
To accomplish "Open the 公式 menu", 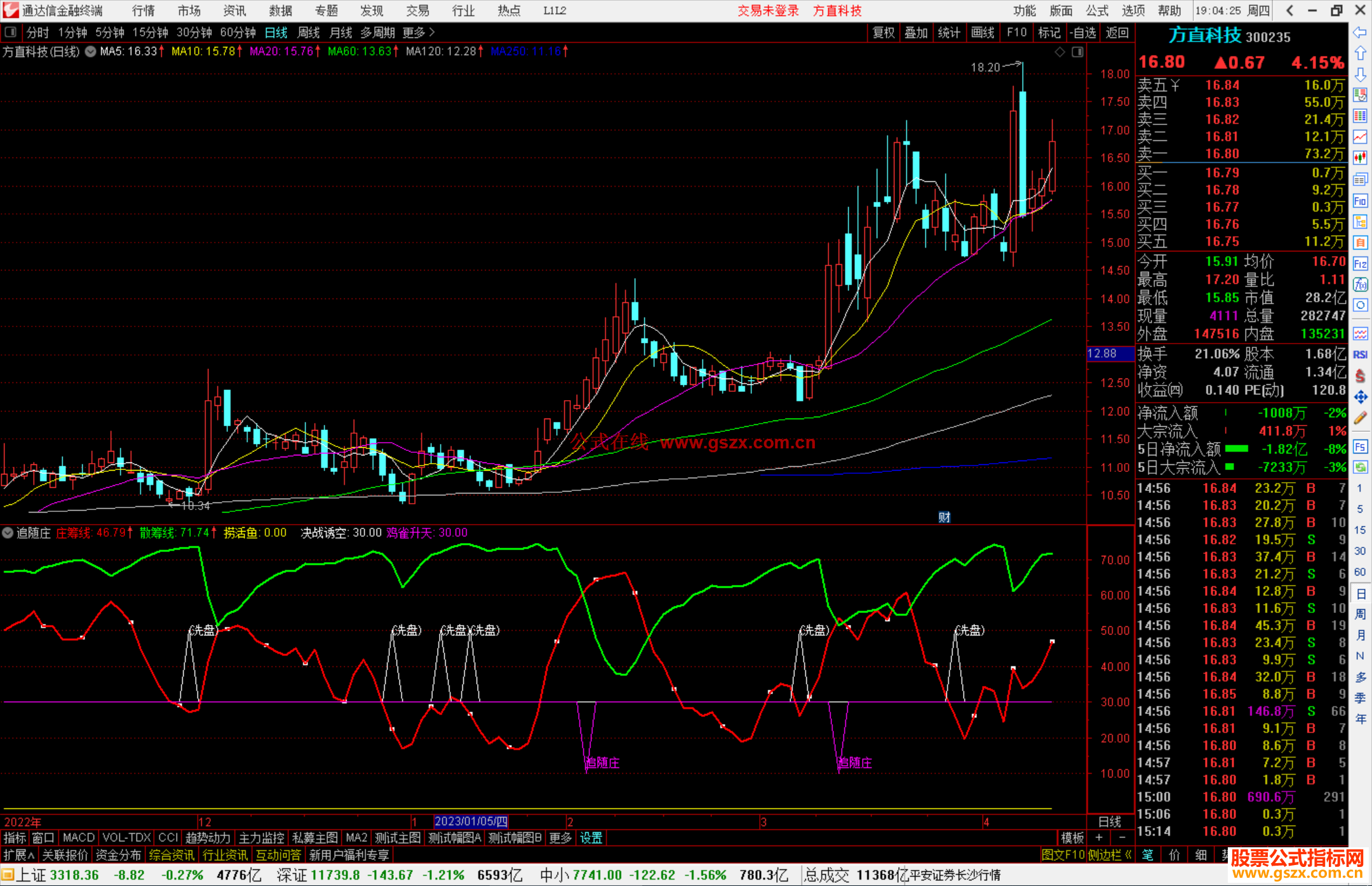I will [1097, 10].
